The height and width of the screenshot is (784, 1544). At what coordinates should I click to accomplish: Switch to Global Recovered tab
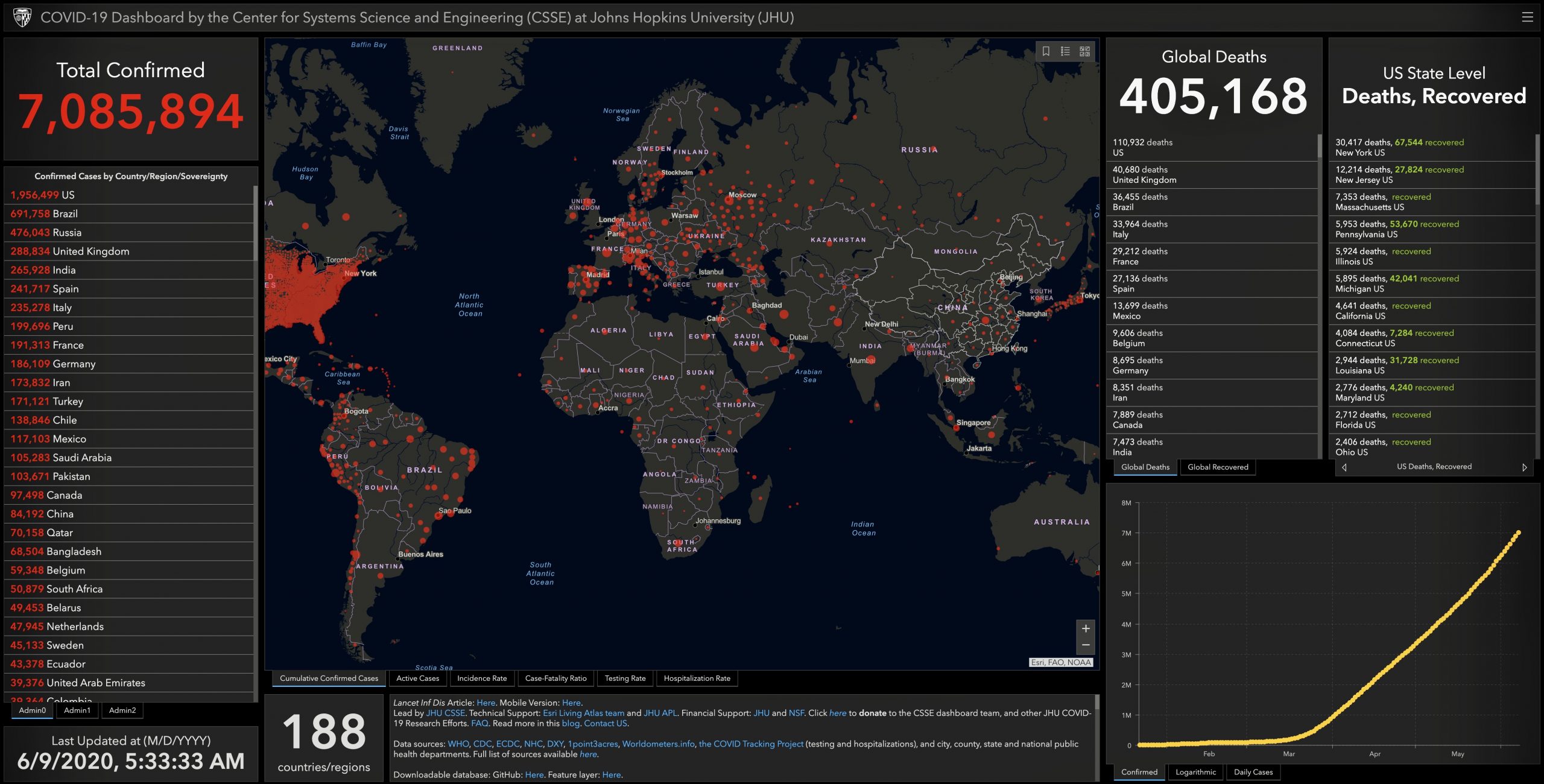[x=1218, y=467]
